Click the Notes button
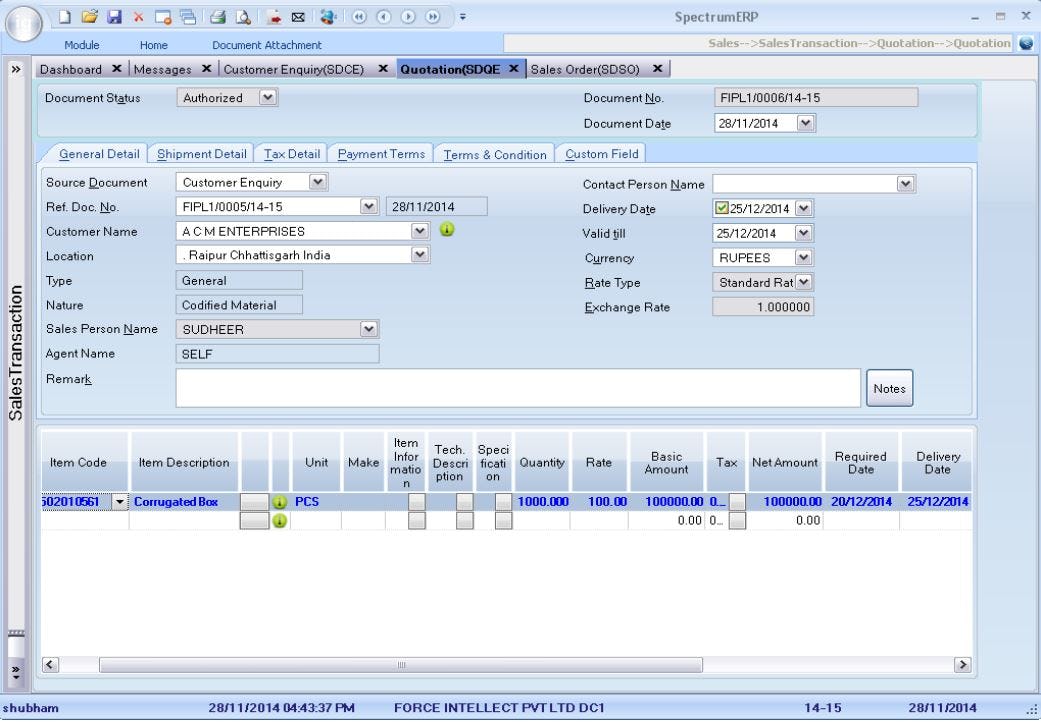The image size is (1041, 722). [x=888, y=387]
